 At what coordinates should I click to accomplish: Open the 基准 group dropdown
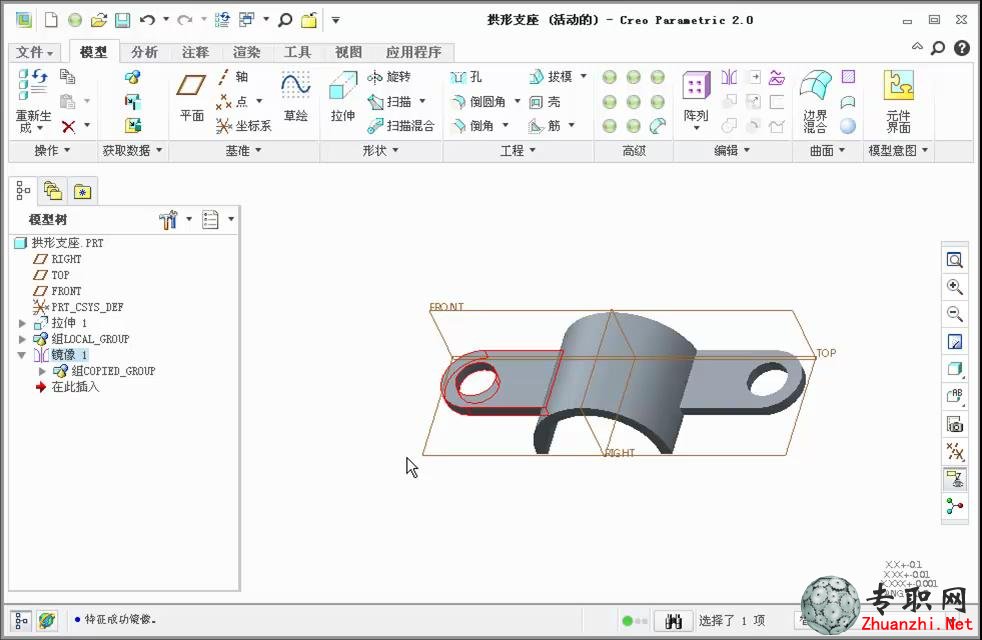click(244, 151)
